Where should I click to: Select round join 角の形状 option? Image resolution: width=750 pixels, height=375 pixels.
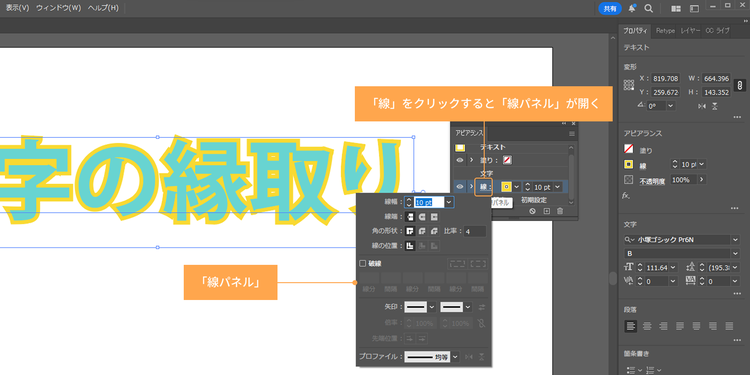tap(422, 232)
